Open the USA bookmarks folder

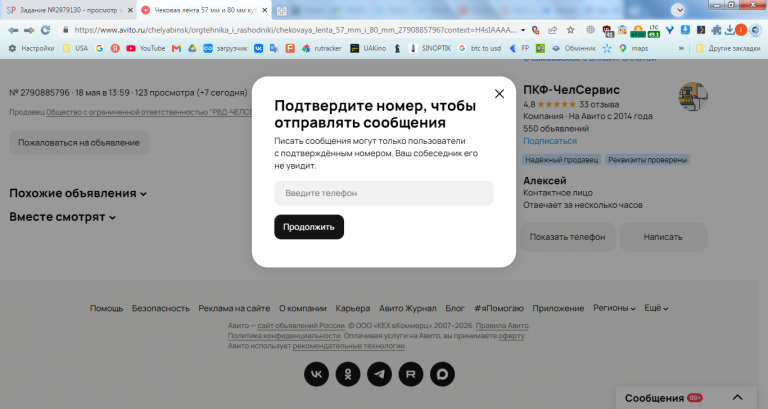(75, 48)
